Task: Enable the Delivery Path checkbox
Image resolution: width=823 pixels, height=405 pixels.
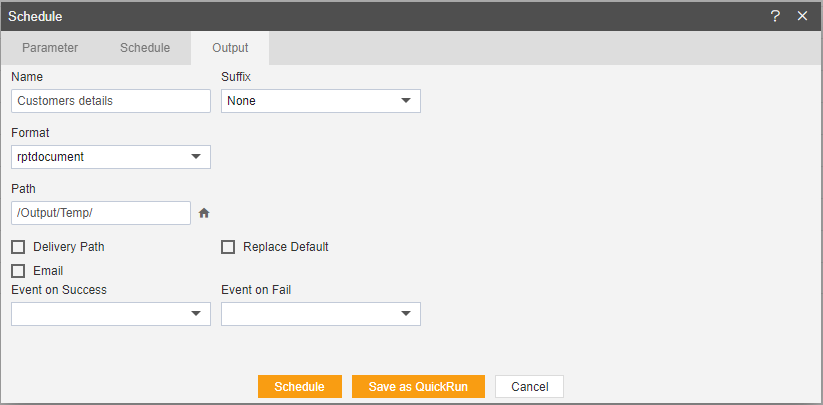Action: (18, 247)
